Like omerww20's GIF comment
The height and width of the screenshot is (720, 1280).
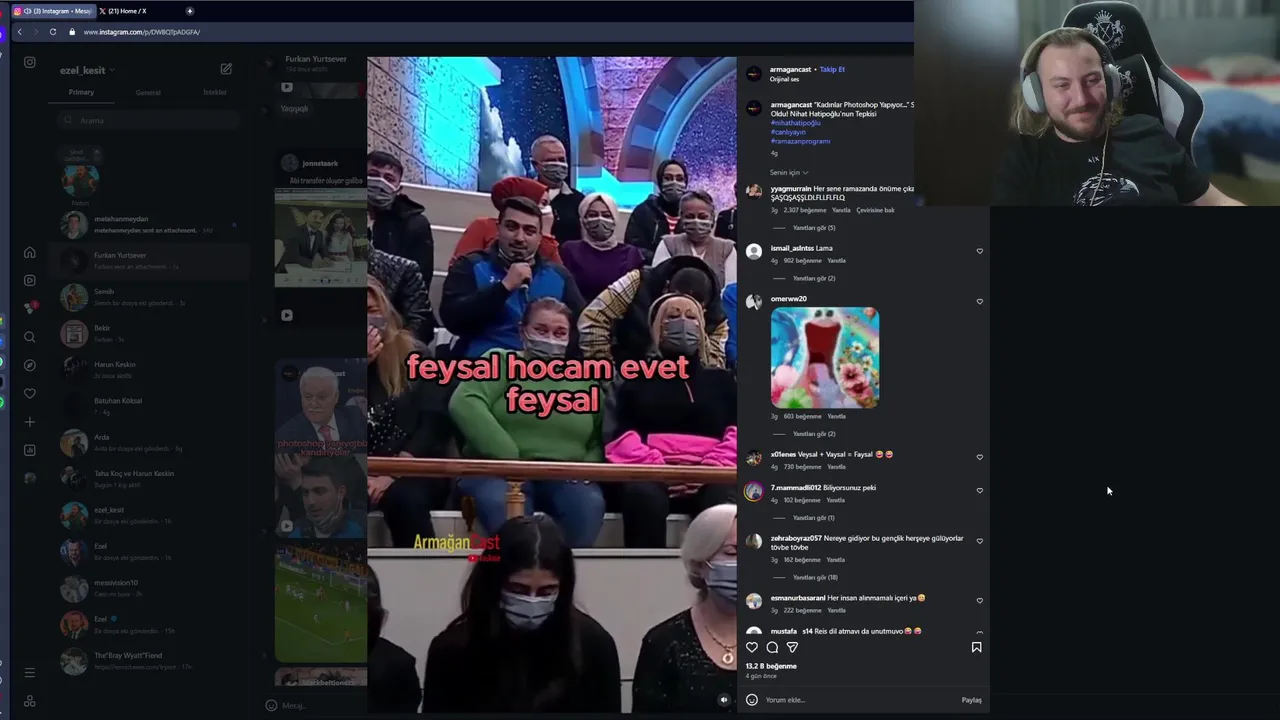pyautogui.click(x=979, y=301)
